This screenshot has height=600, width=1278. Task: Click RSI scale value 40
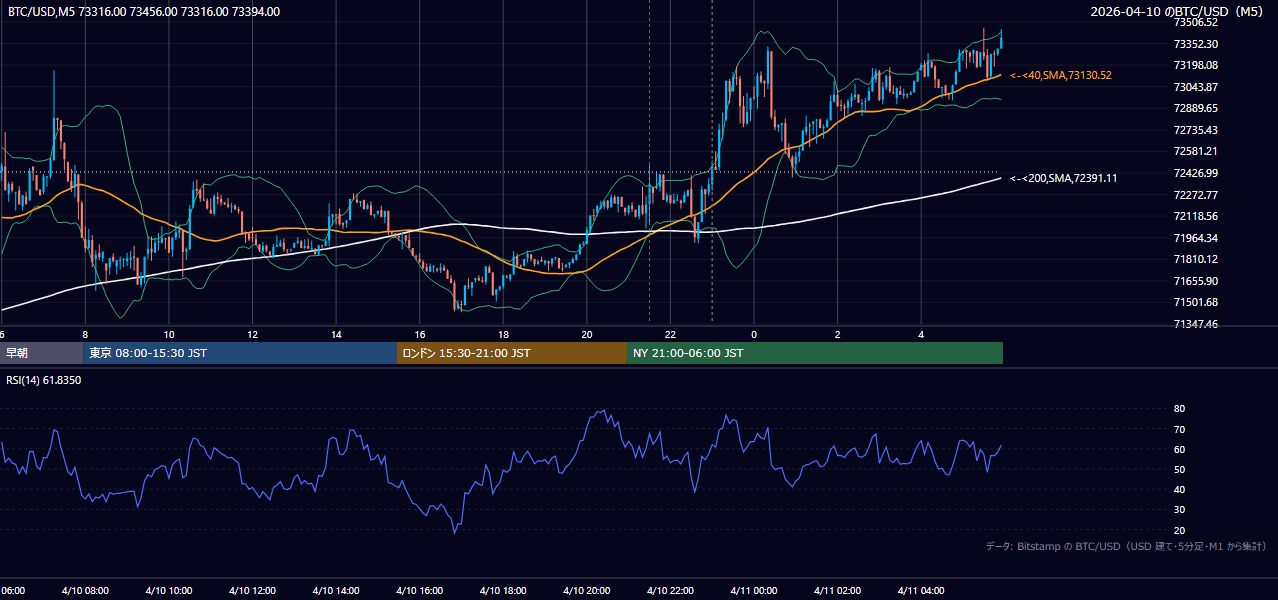pos(1179,489)
